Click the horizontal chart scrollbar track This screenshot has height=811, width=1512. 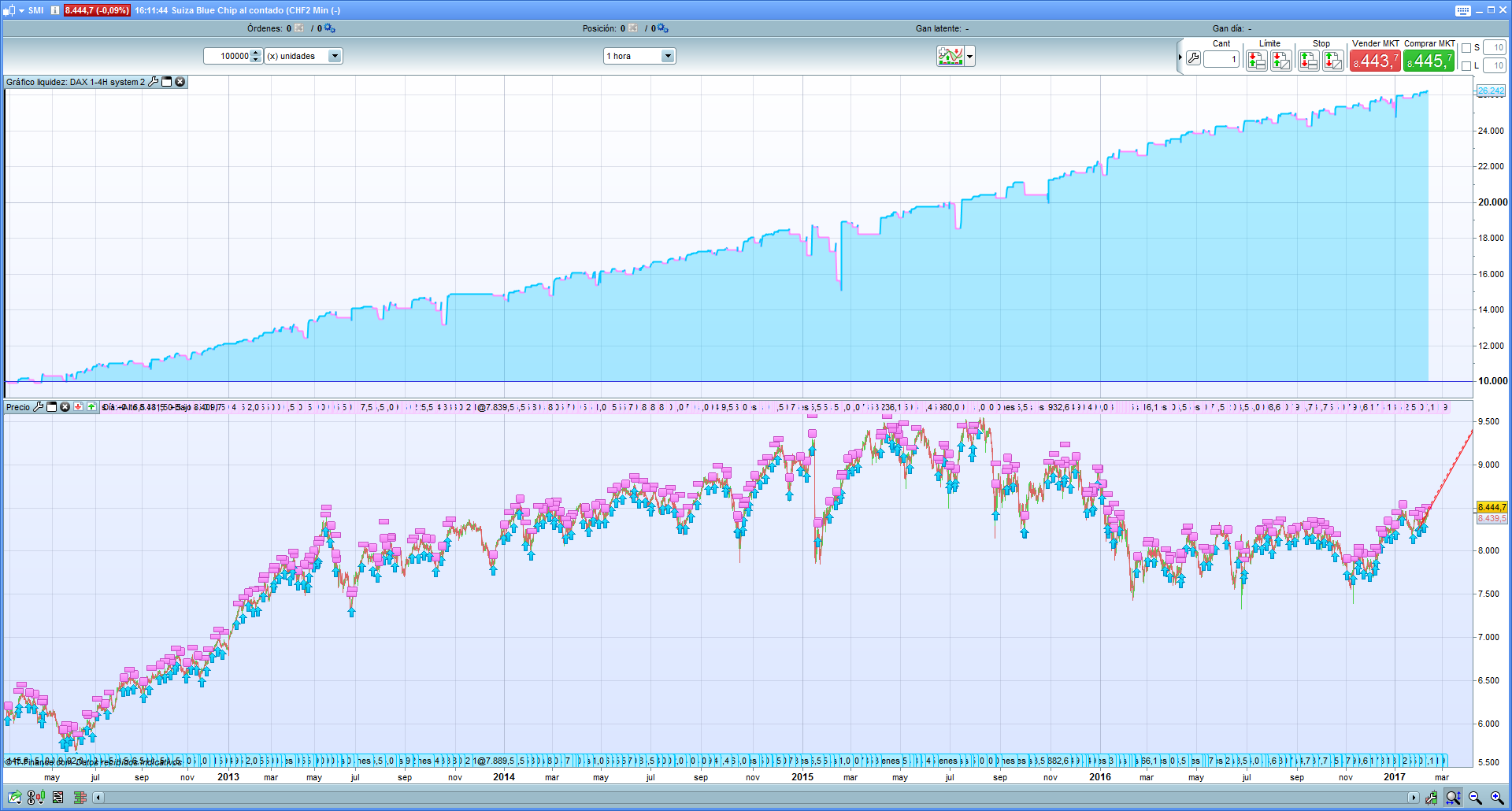click(755, 798)
